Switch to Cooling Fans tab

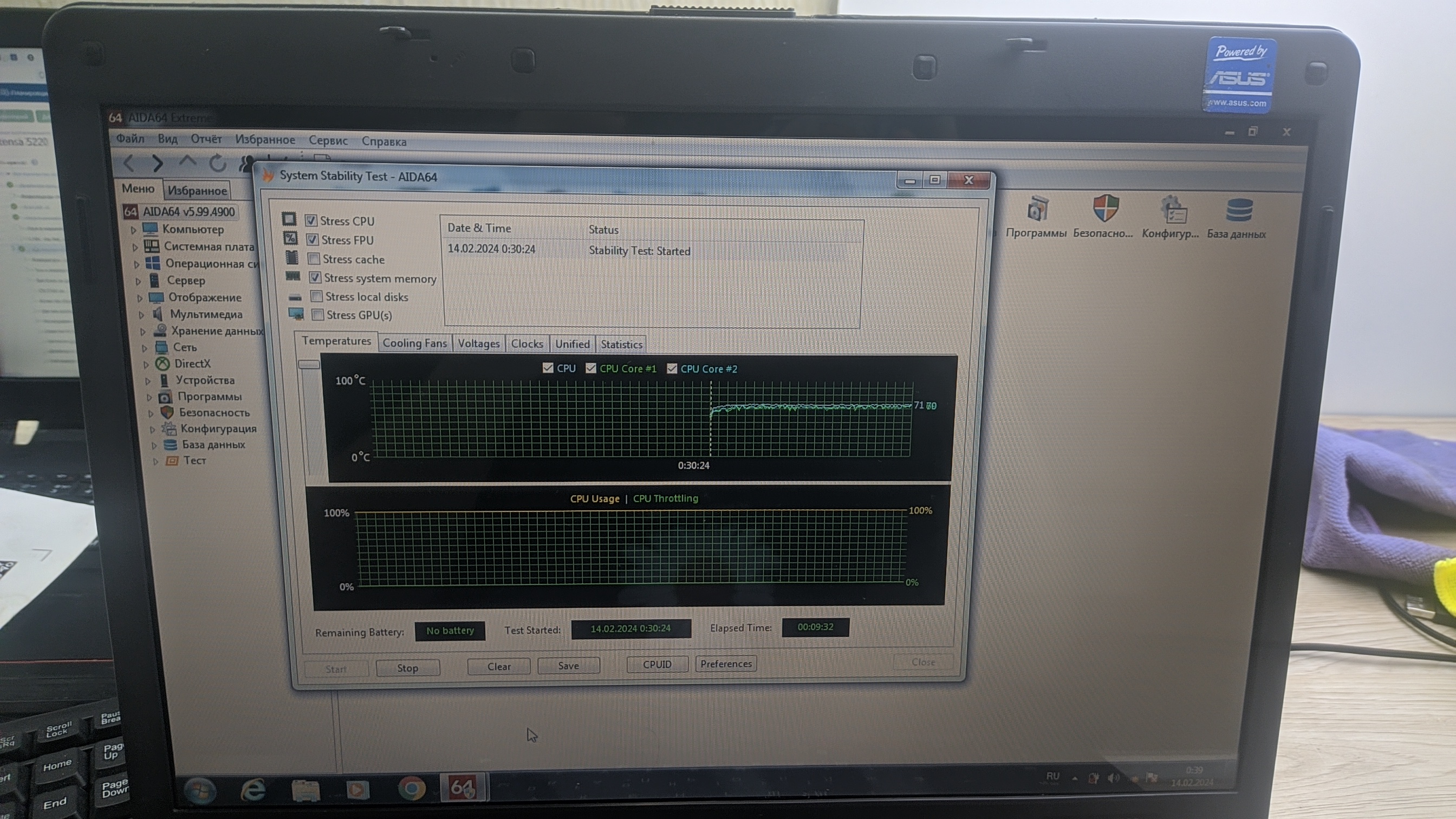pyautogui.click(x=415, y=343)
